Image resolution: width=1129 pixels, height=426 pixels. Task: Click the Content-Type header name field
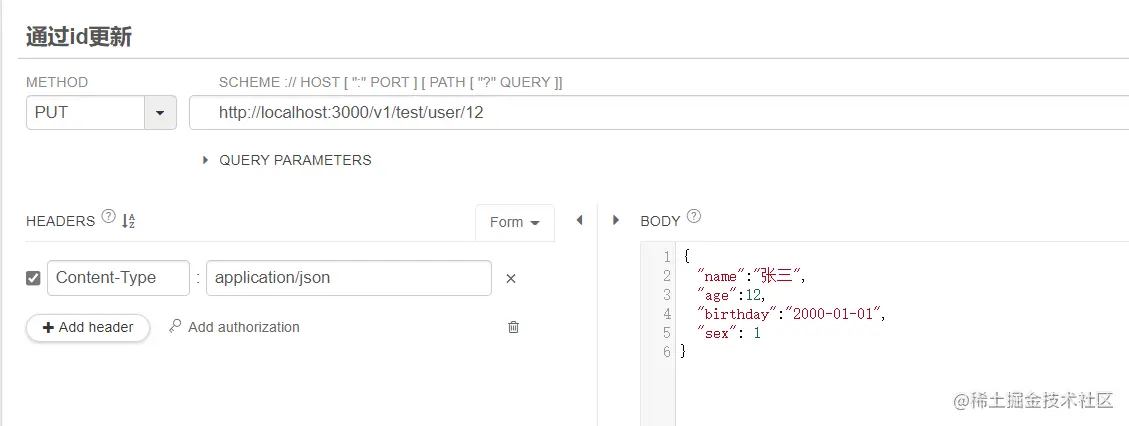pyautogui.click(x=118, y=278)
